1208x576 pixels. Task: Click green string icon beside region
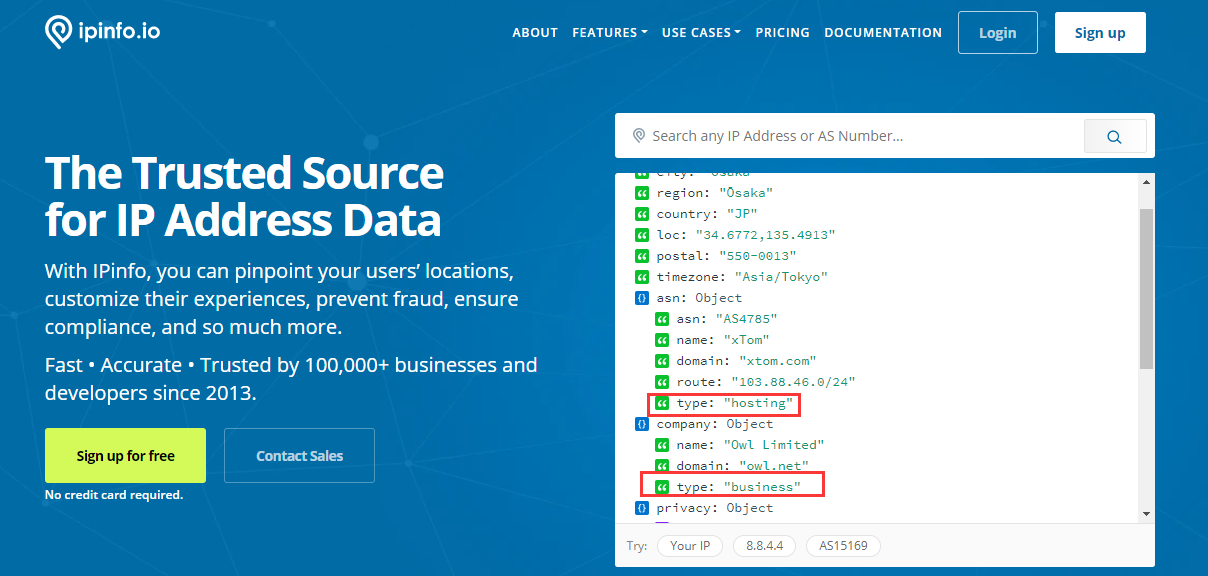point(642,193)
